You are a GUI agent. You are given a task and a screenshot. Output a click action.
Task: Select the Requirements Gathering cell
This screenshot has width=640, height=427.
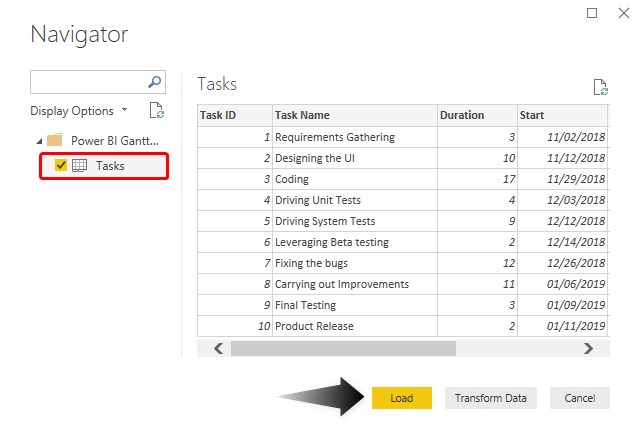point(355,137)
